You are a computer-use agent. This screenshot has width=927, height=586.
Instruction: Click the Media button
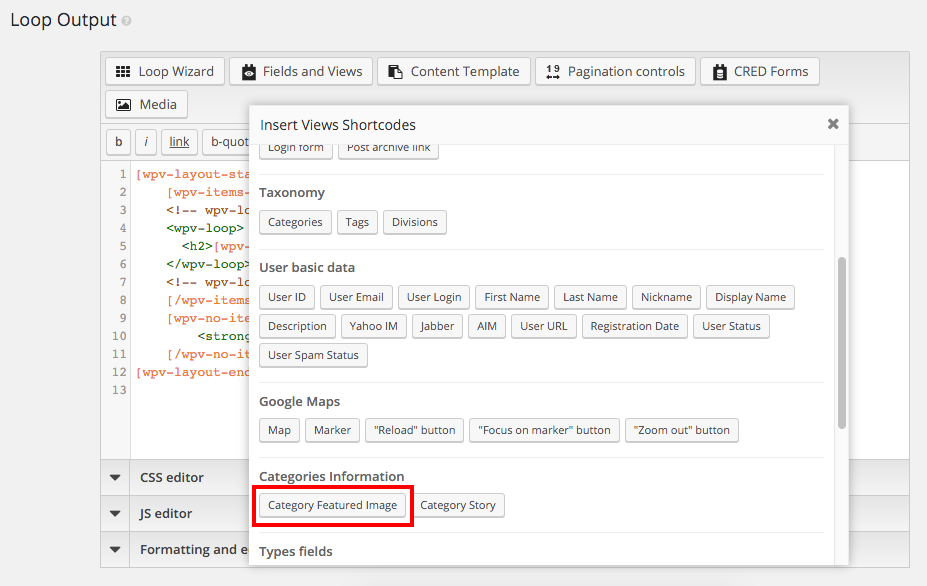[x=147, y=105]
